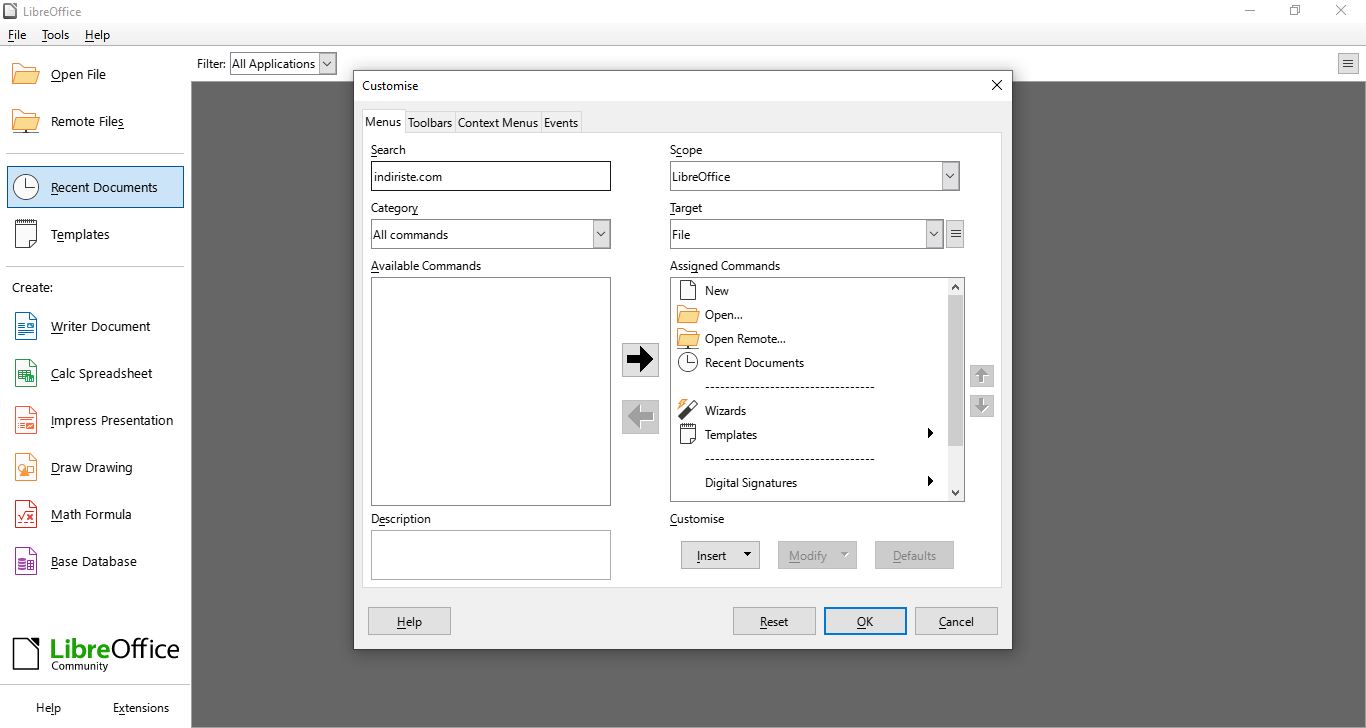The image size is (1366, 728).
Task: Click the Search input field
Action: pyautogui.click(x=490, y=176)
